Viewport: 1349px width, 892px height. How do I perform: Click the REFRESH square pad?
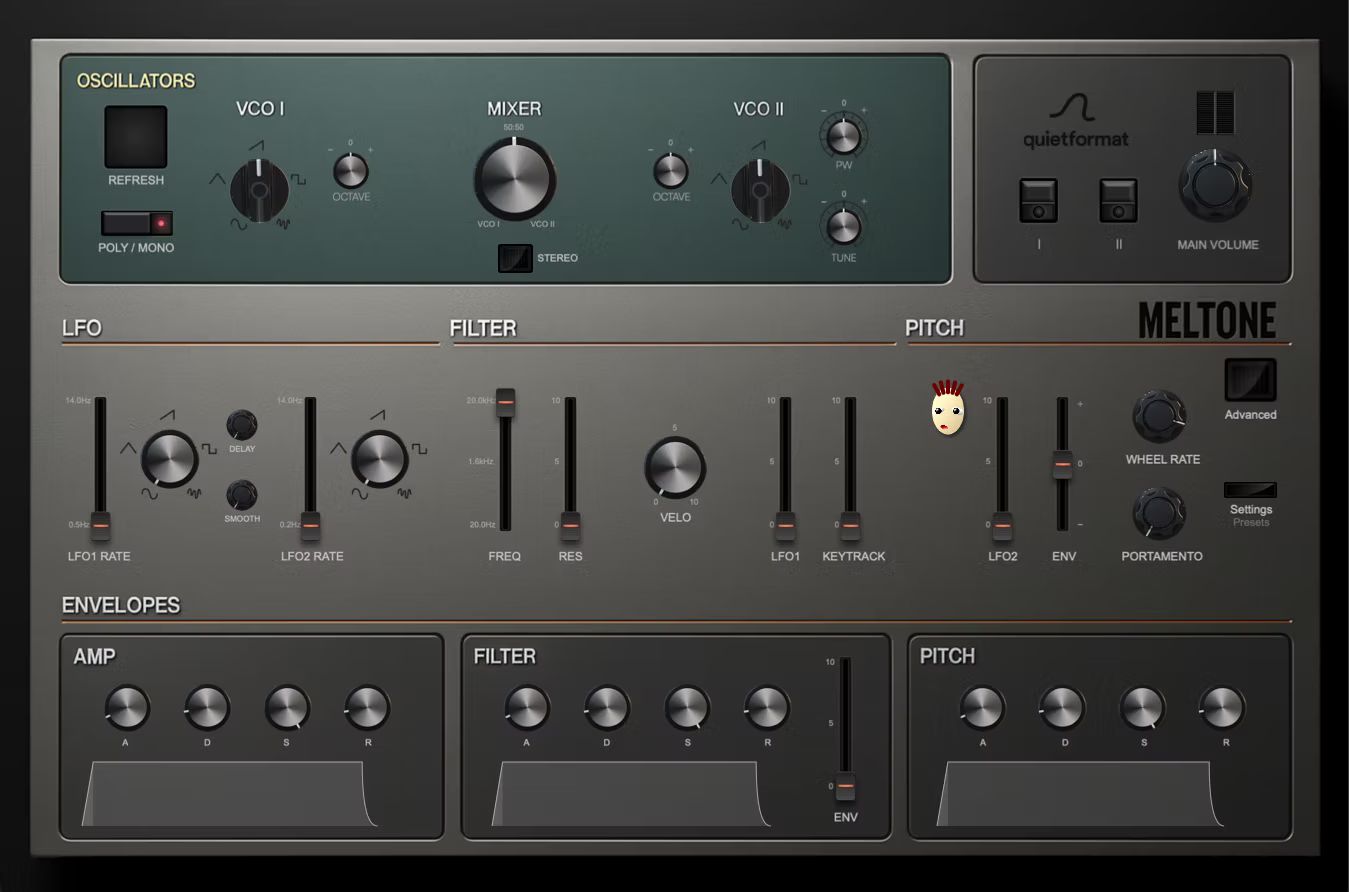click(136, 137)
